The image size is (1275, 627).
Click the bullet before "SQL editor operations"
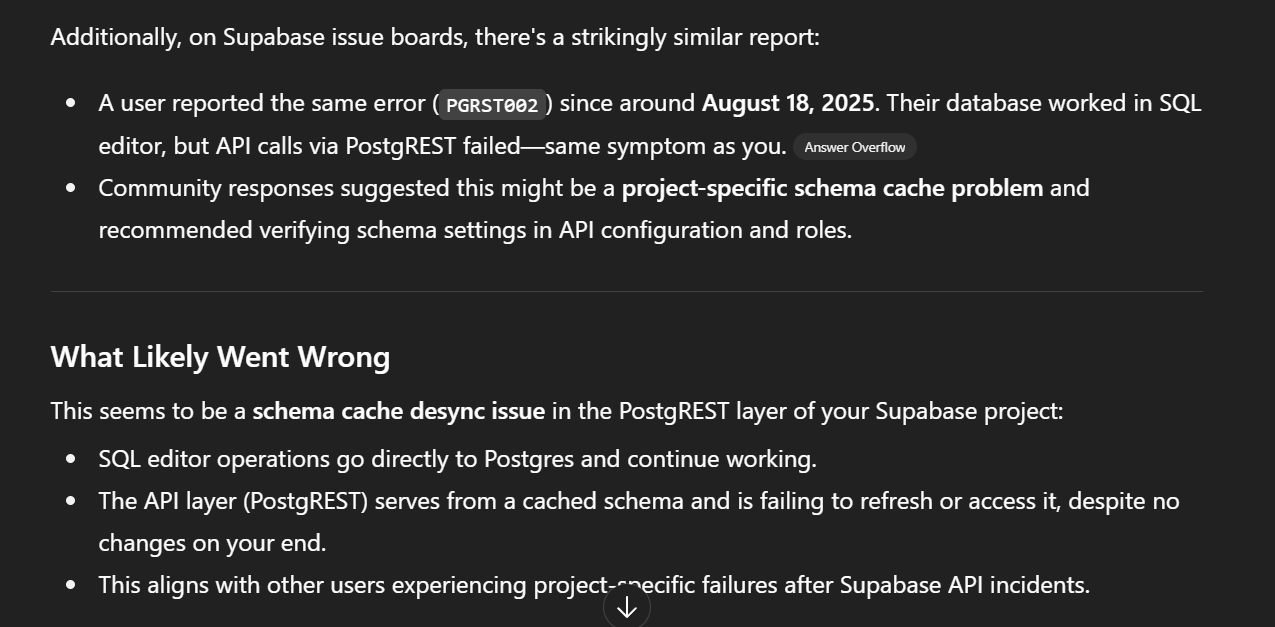point(71,460)
